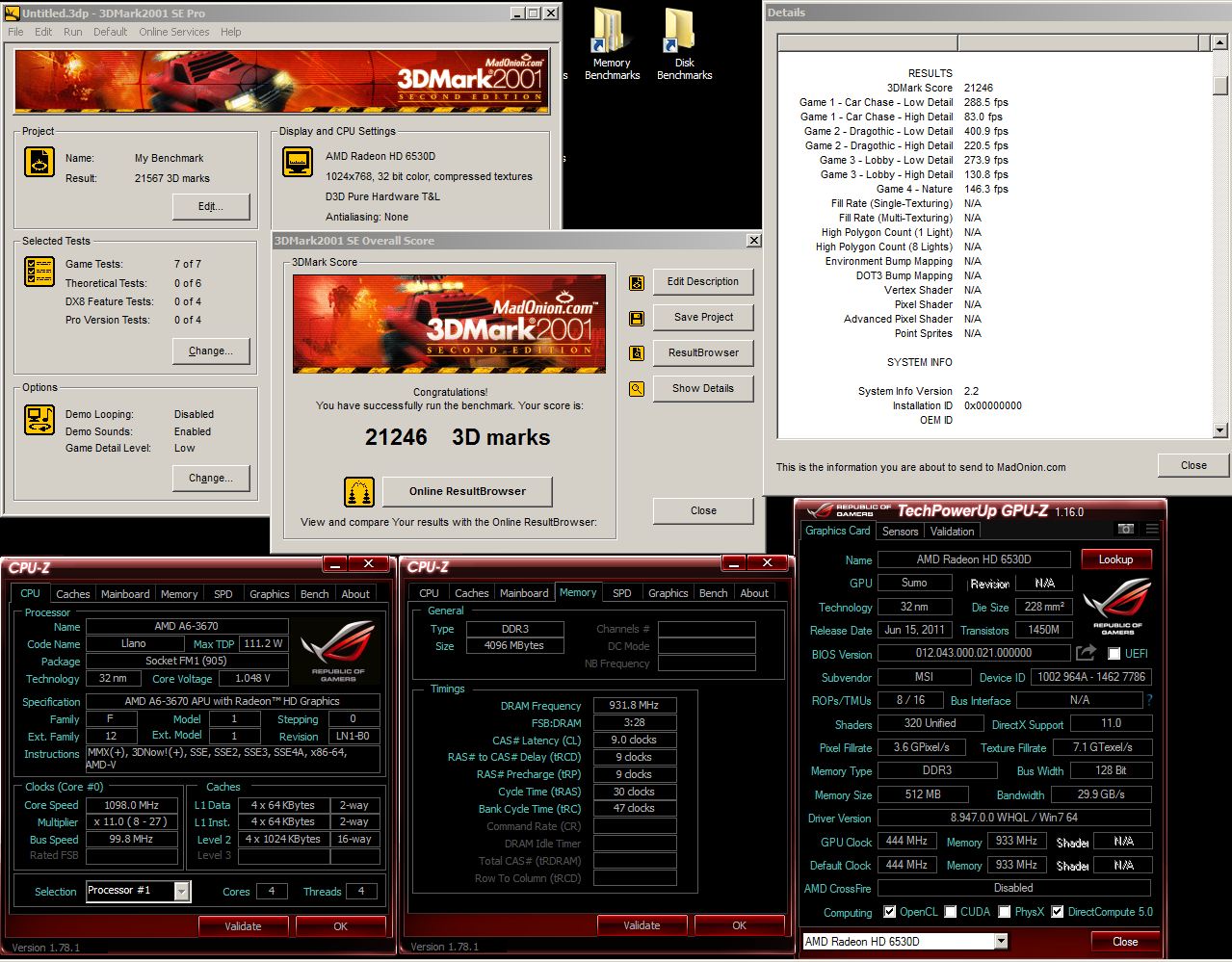Click the 3DMark Score value 21246 in Details
Image resolution: width=1232 pixels, height=962 pixels.
(979, 88)
